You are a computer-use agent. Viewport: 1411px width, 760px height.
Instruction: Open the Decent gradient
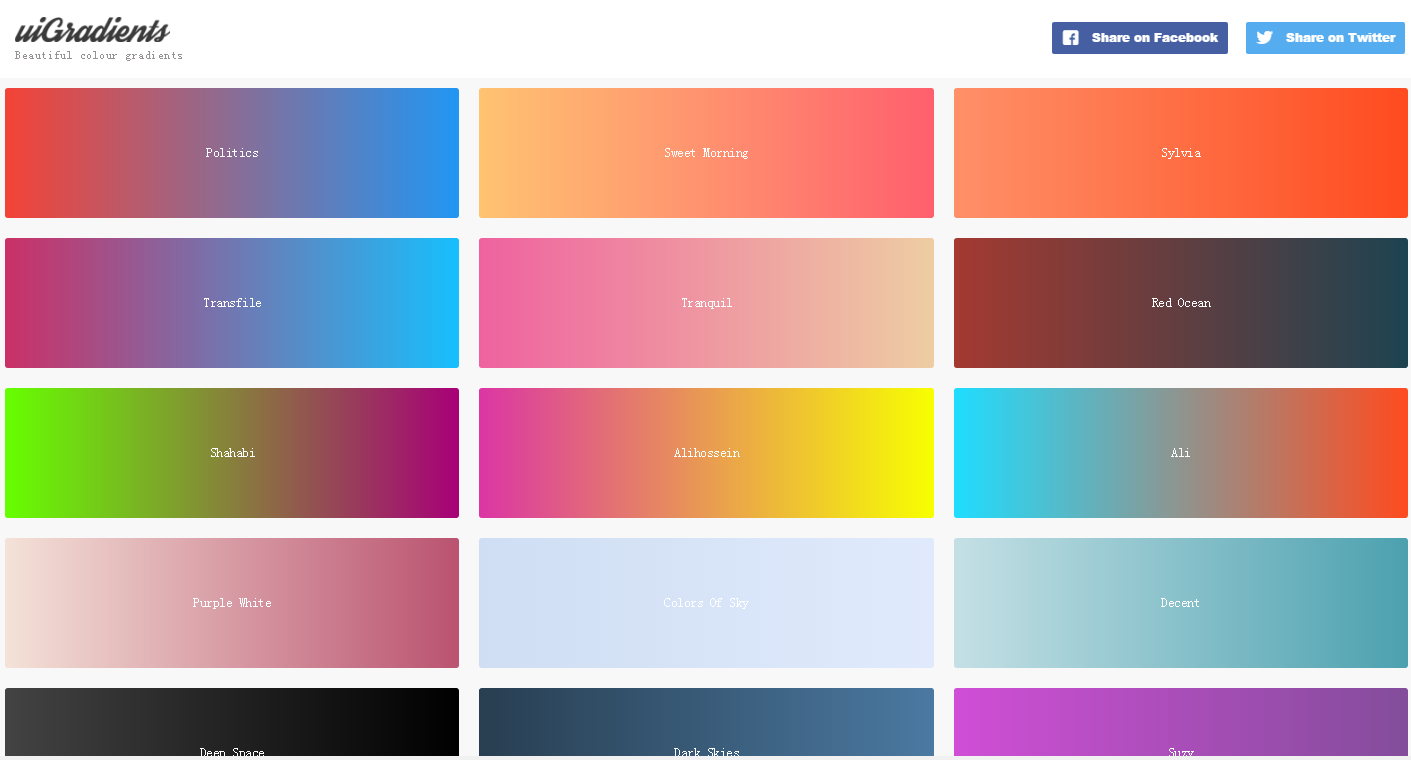point(1181,602)
